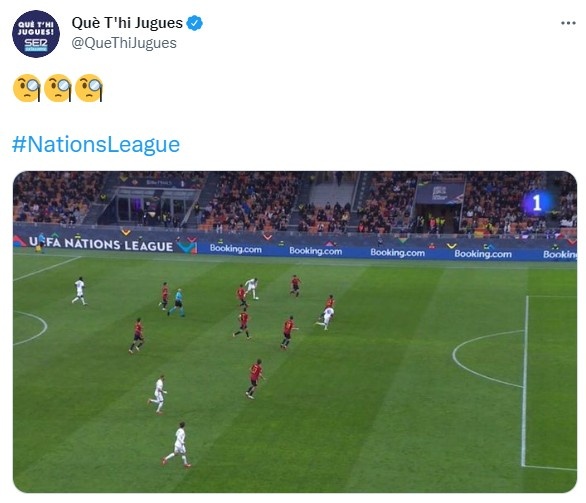Click the referee in the blue shirt
This screenshot has height=503, width=586.
point(177,303)
